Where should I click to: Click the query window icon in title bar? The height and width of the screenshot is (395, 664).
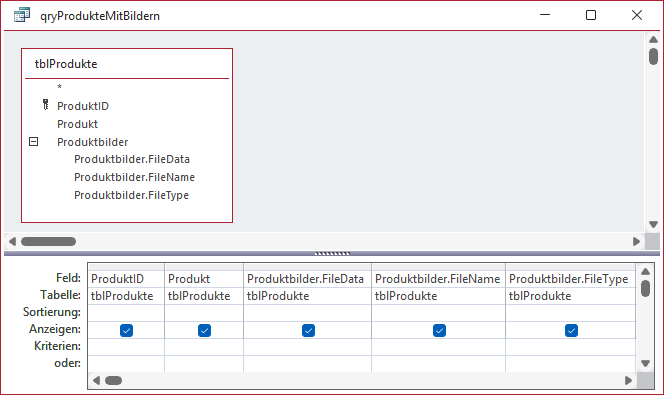point(22,15)
